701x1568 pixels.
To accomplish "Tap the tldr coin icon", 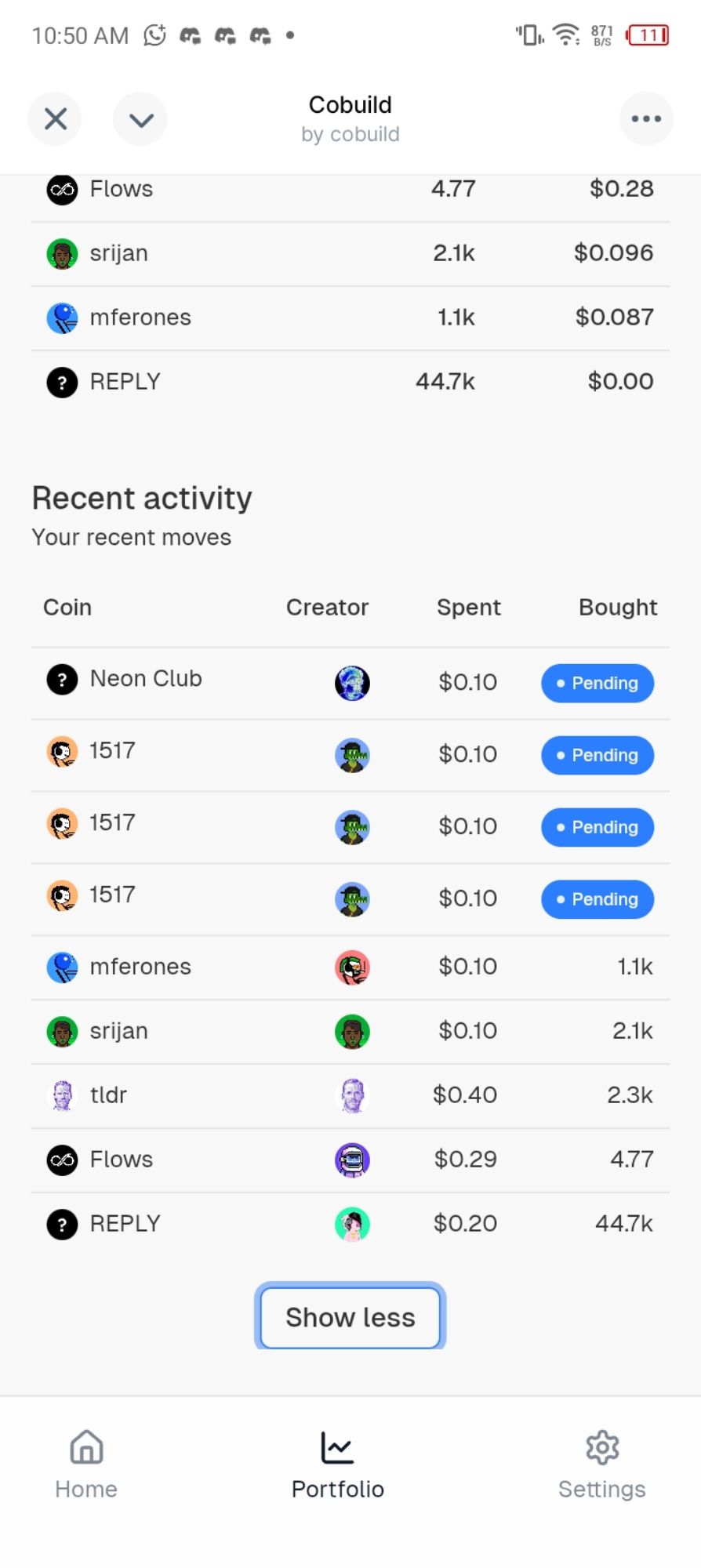I will [x=62, y=1095].
